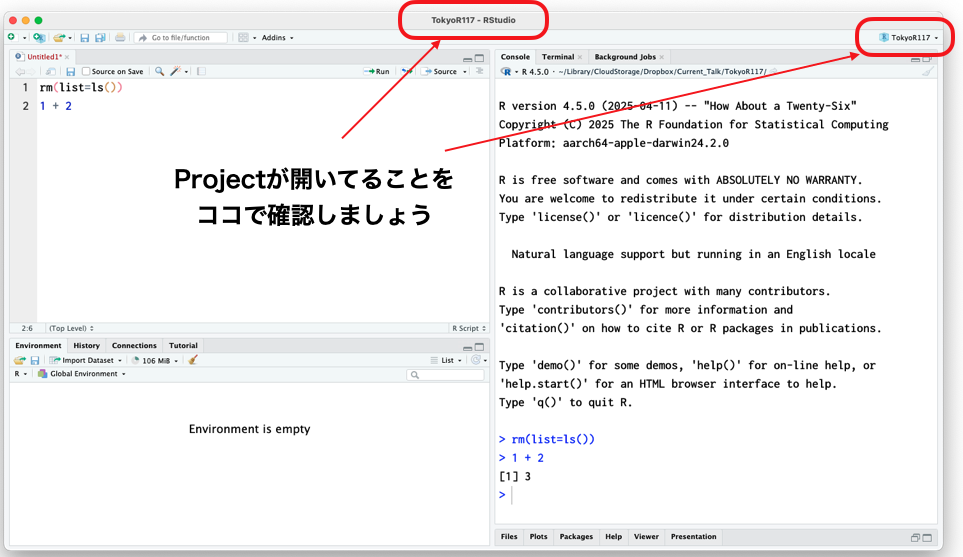
Task: Open the R language selector dropdown
Action: [20, 373]
